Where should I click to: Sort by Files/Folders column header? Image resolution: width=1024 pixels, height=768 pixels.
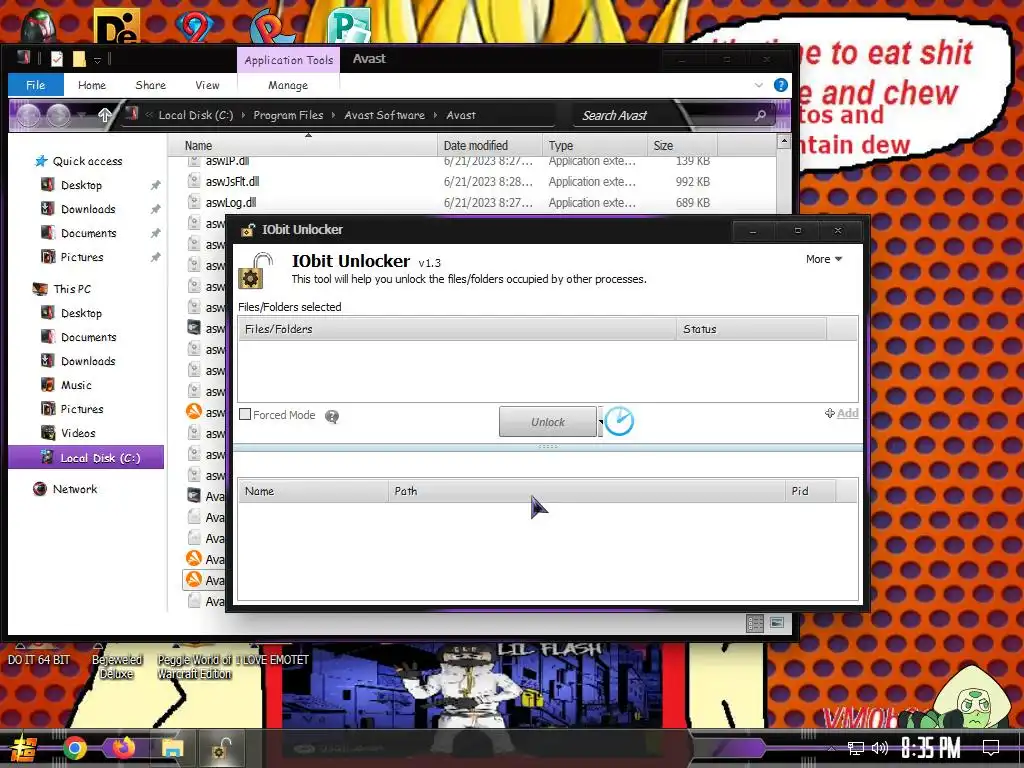pyautogui.click(x=456, y=329)
